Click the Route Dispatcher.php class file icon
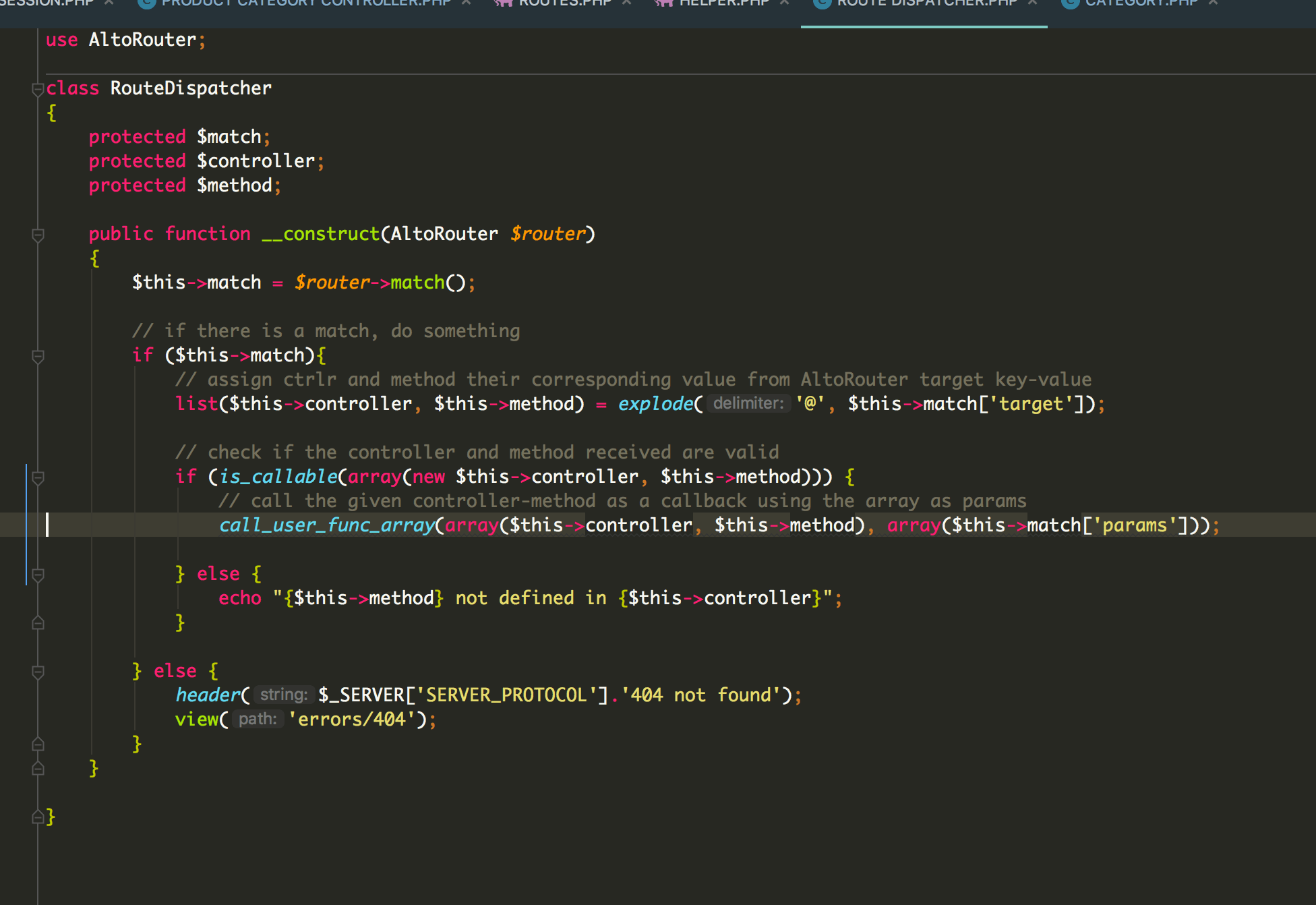The image size is (1316, 905). pos(822,3)
